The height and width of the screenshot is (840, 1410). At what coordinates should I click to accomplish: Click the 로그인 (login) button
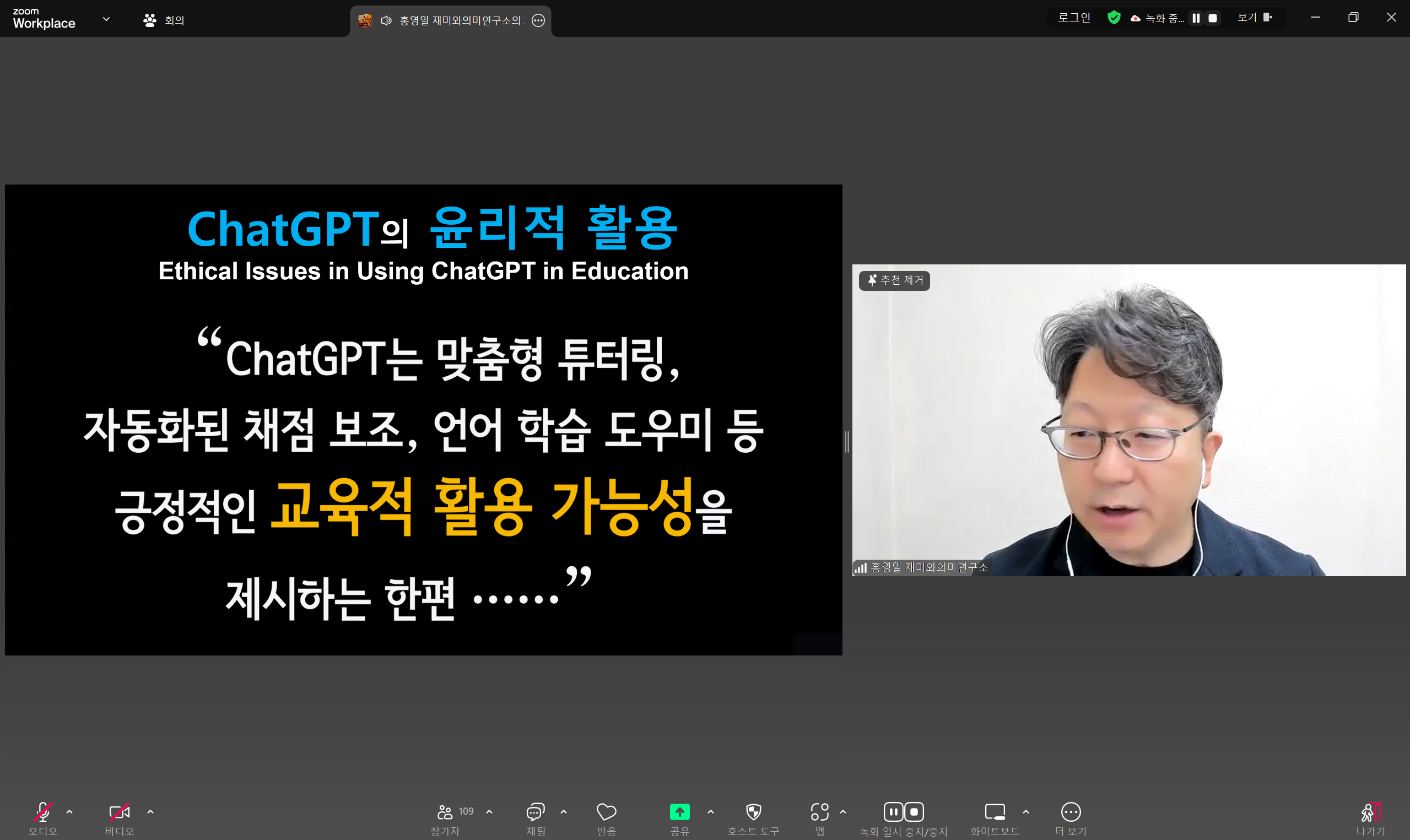pyautogui.click(x=1073, y=17)
